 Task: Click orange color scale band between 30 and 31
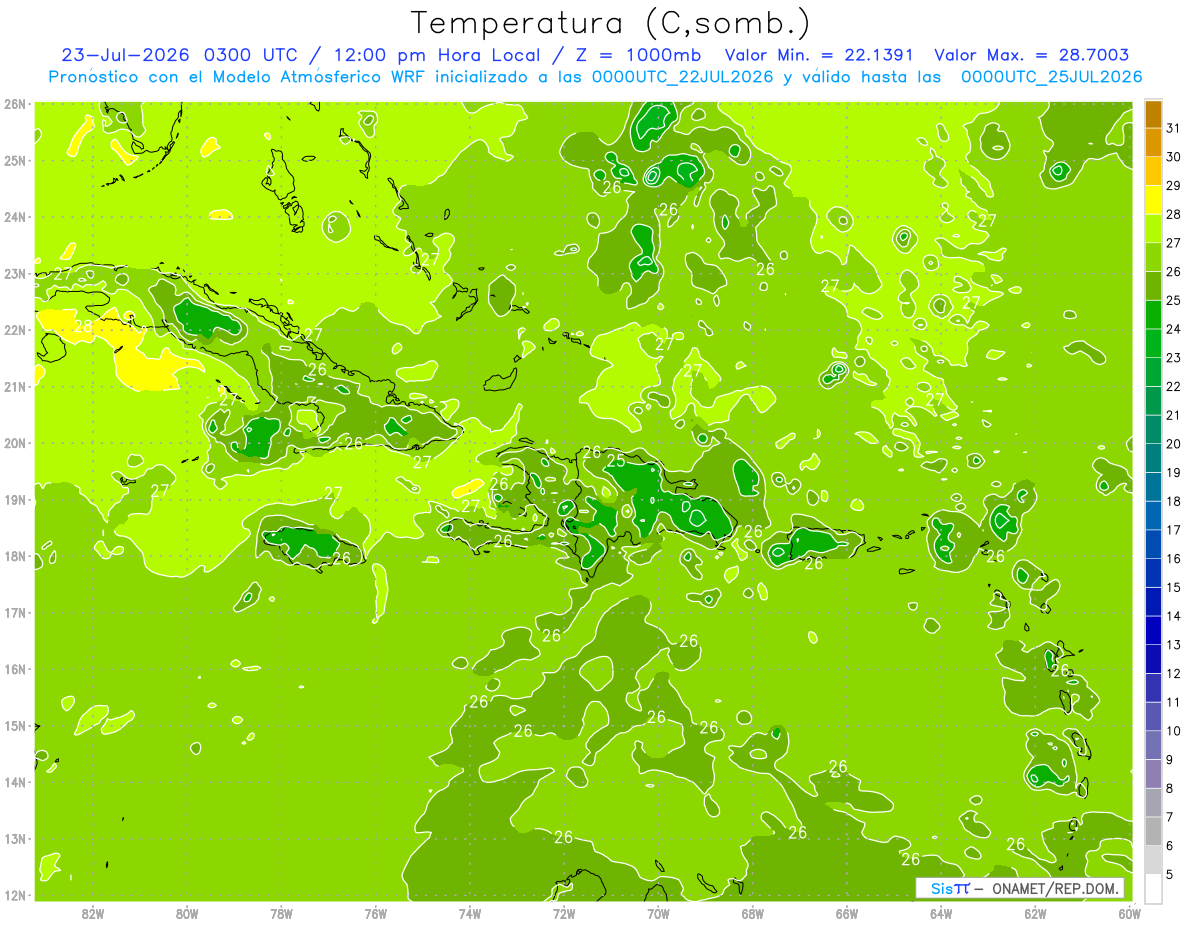click(1153, 143)
